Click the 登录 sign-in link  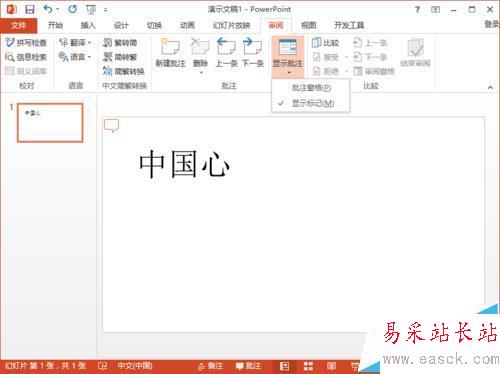(x=492, y=24)
